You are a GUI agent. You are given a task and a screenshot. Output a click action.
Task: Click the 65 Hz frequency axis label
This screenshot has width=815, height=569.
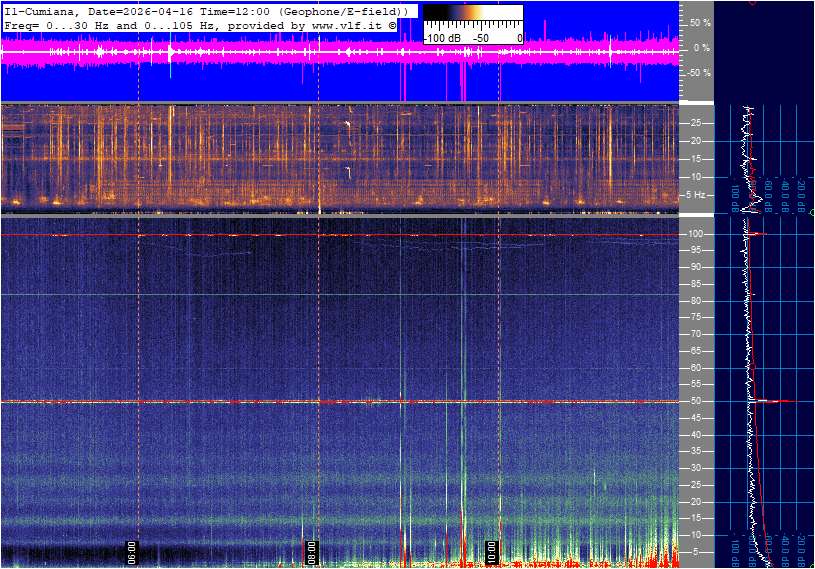click(695, 351)
